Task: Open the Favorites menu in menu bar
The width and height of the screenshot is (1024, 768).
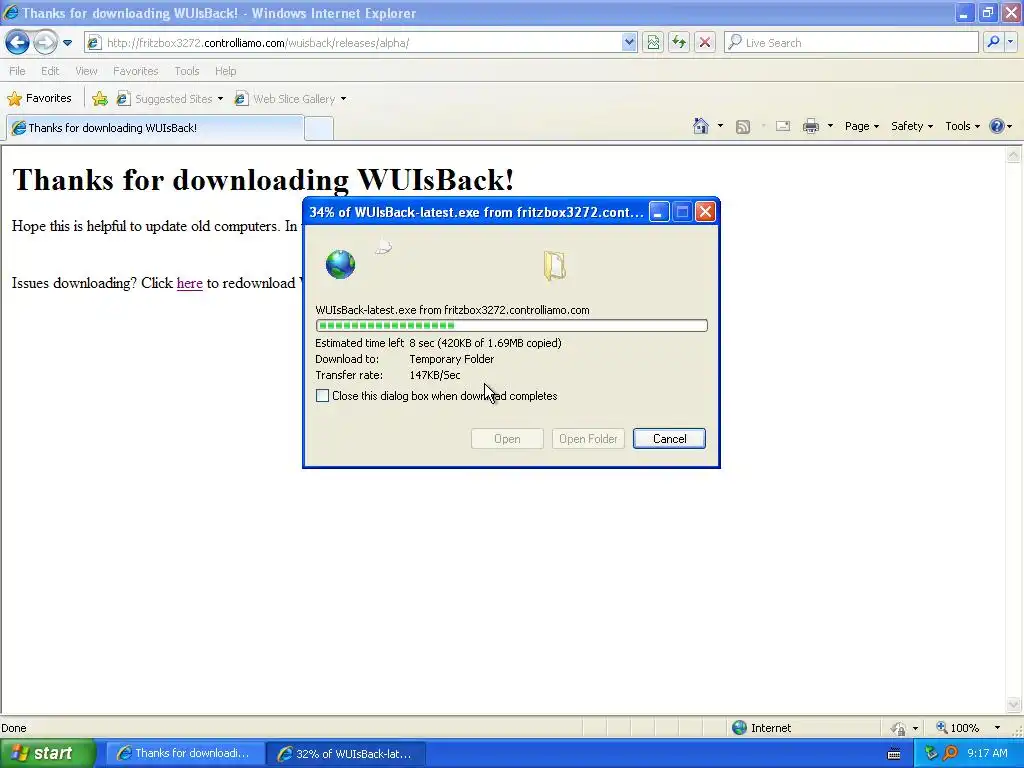Action: [x=135, y=71]
